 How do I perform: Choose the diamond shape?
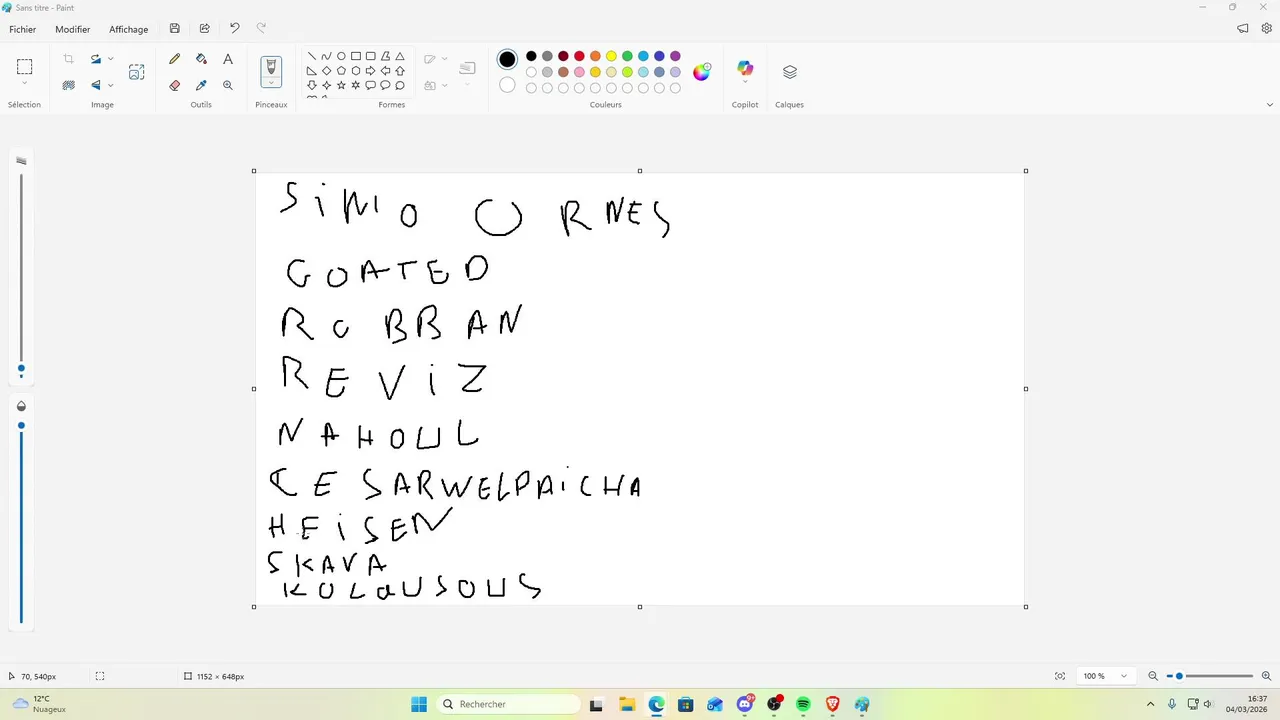tap(326, 71)
